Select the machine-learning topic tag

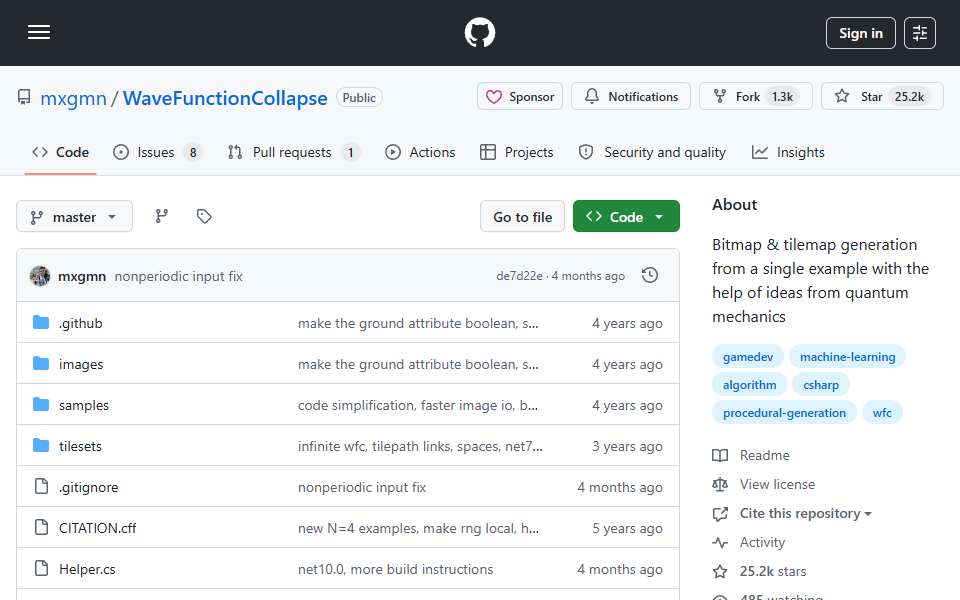pos(847,357)
